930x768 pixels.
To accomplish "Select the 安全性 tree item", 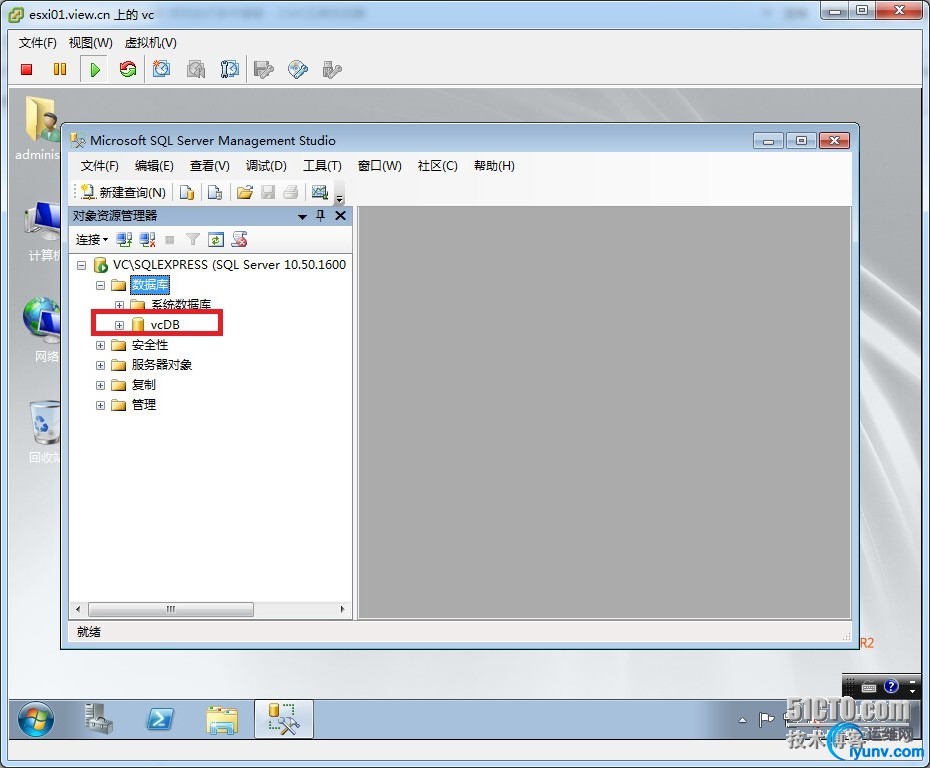I will click(x=149, y=345).
